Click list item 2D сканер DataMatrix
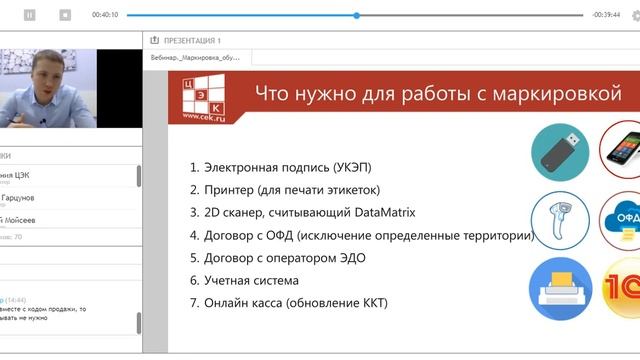 coord(302,212)
